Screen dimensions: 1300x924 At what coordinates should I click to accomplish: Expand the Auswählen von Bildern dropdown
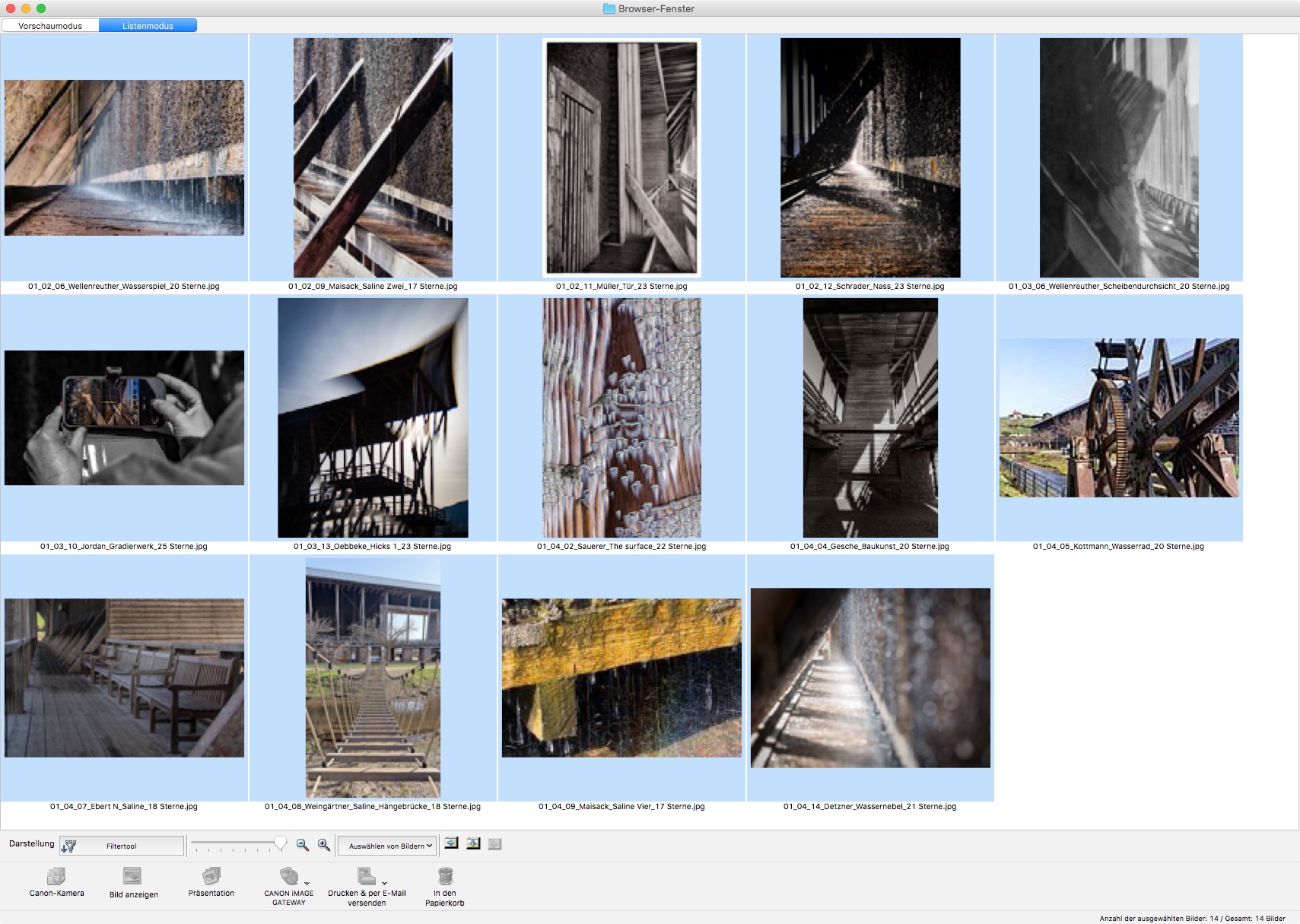387,846
